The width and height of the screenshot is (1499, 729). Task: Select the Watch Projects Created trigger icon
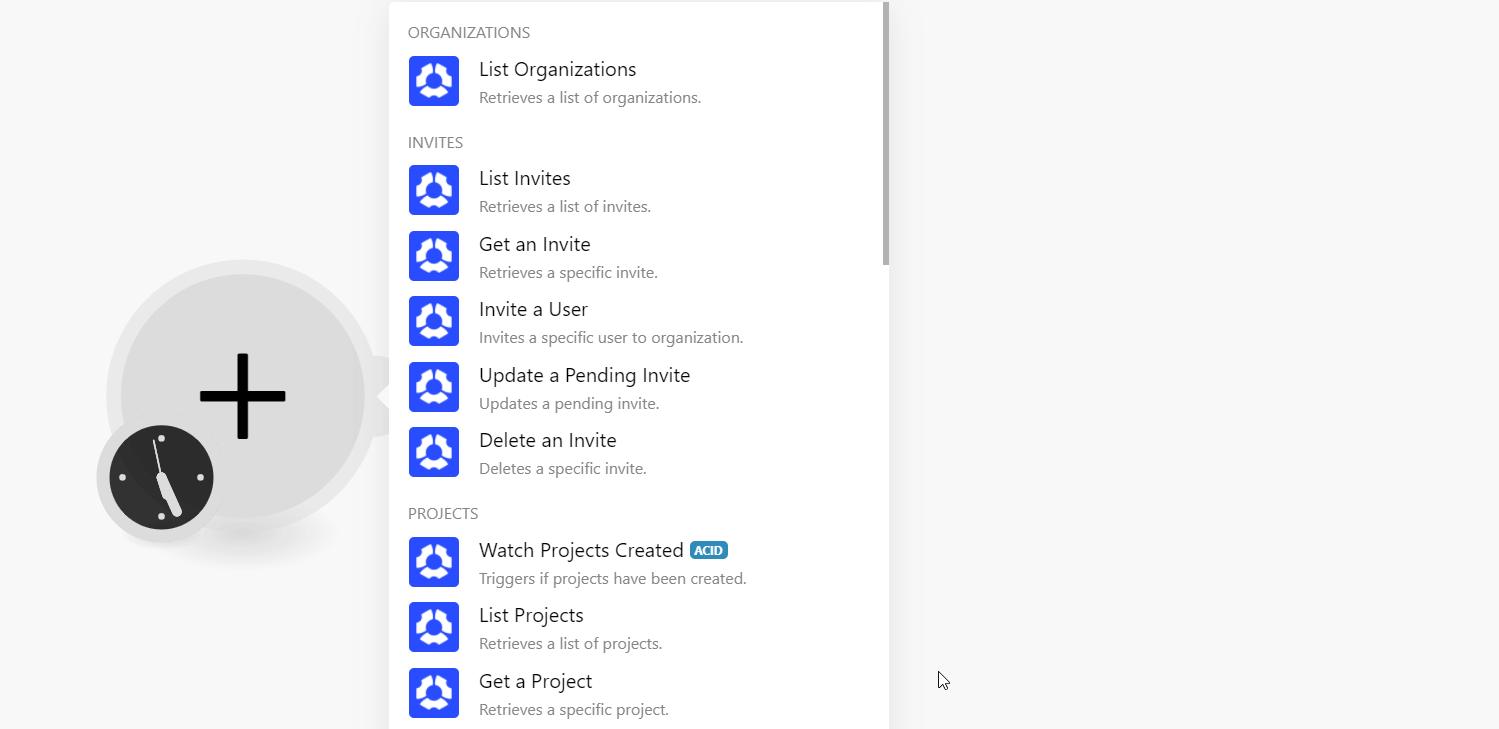[433, 562]
